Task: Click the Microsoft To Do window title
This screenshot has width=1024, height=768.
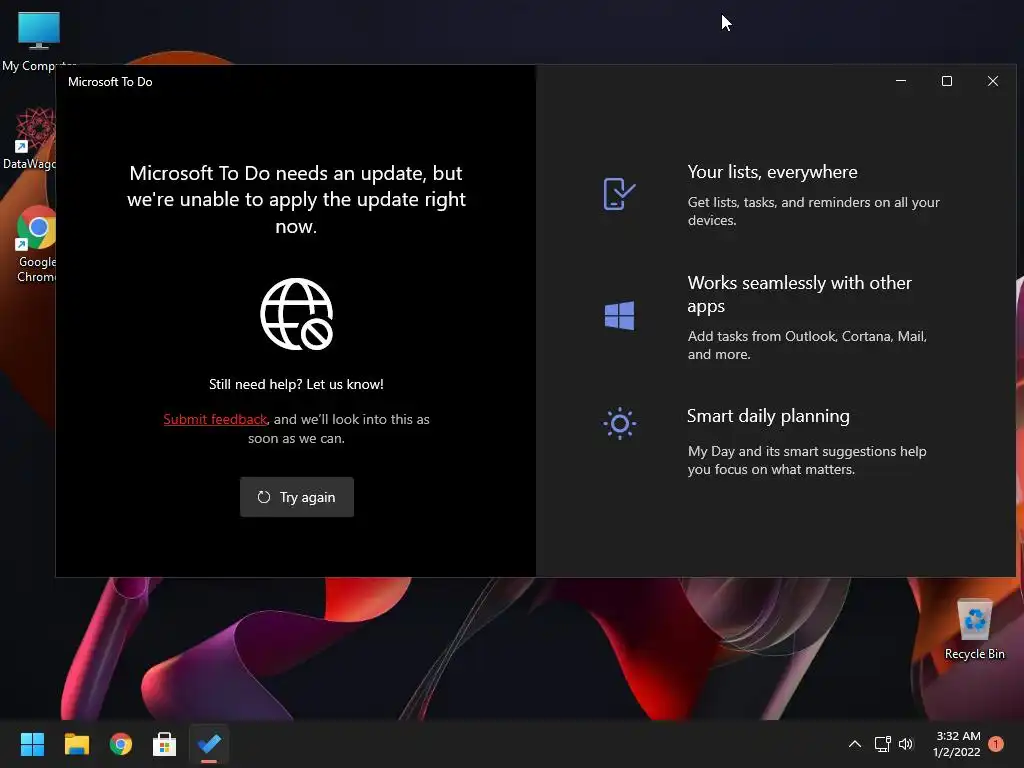Action: click(x=110, y=82)
